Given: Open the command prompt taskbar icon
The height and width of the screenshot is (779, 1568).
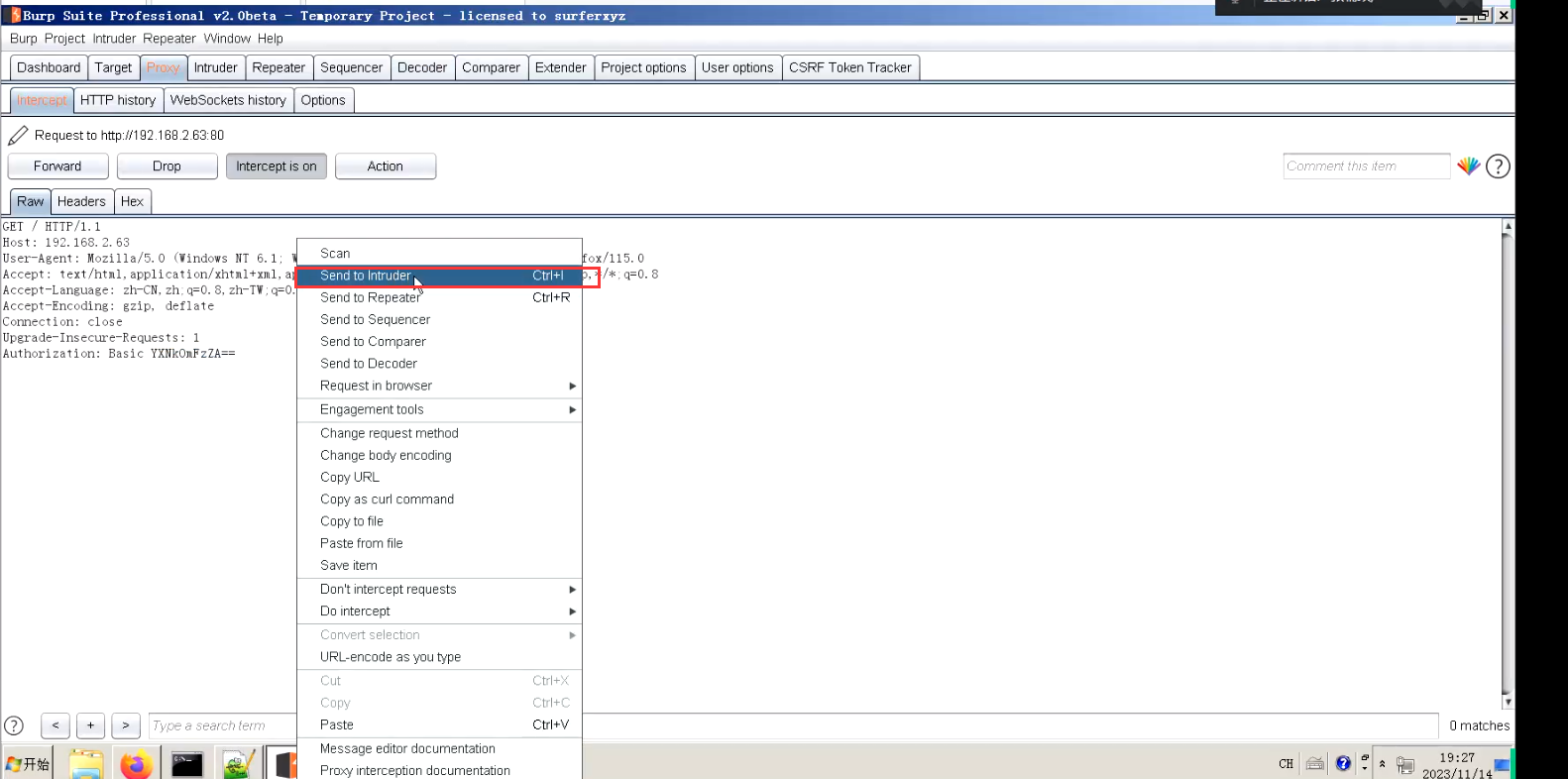Looking at the screenshot, I should click(187, 764).
